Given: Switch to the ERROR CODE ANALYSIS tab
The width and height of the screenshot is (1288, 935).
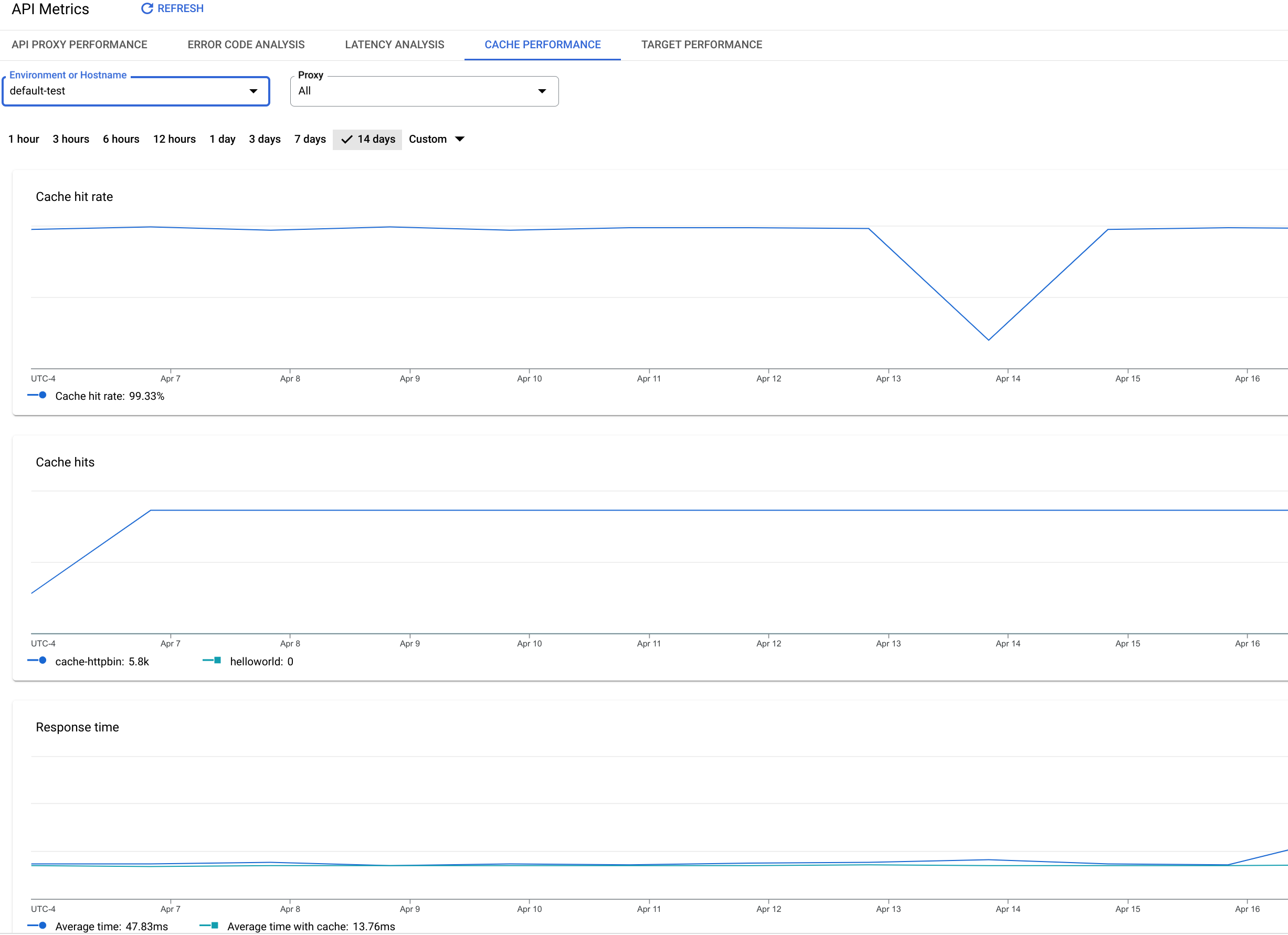Looking at the screenshot, I should click(x=245, y=45).
